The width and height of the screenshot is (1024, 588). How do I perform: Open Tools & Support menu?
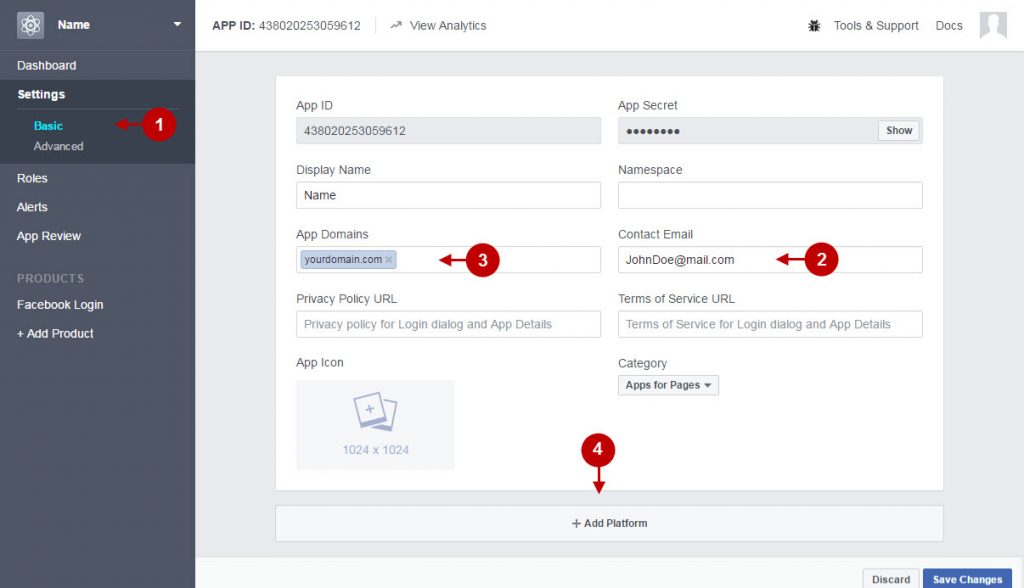click(x=876, y=25)
